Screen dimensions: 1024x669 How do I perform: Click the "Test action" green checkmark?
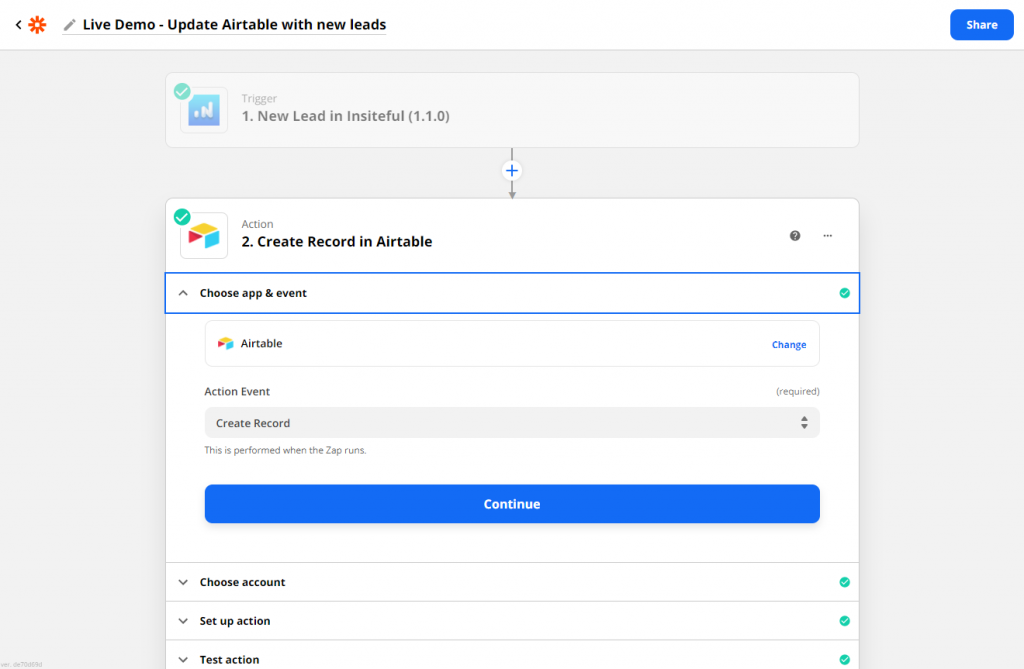[844, 659]
